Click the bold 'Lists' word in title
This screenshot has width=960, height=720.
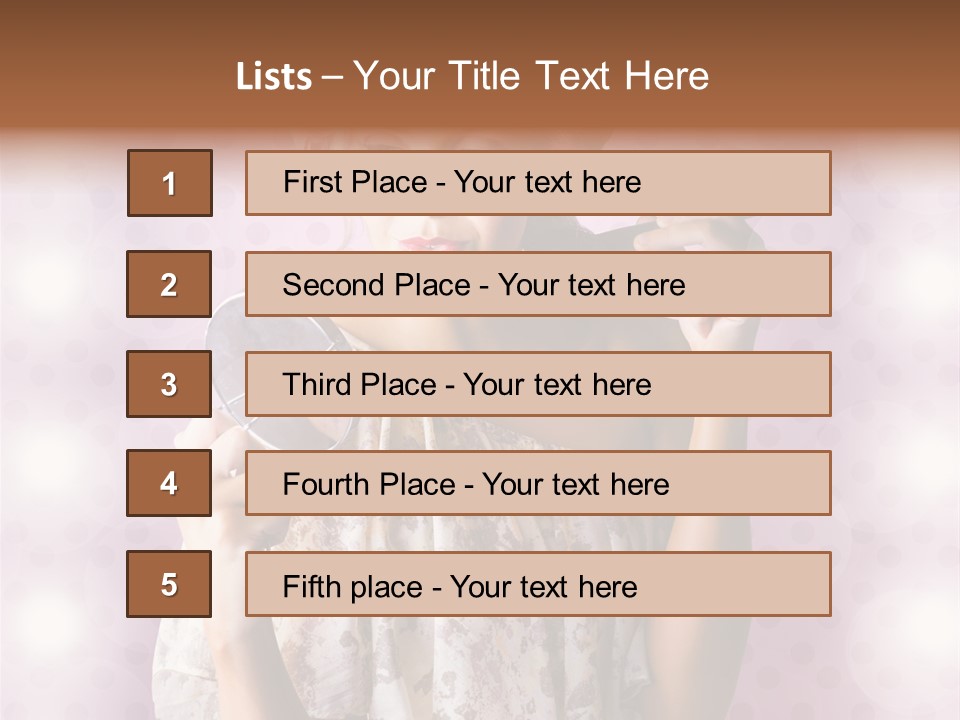pos(273,77)
